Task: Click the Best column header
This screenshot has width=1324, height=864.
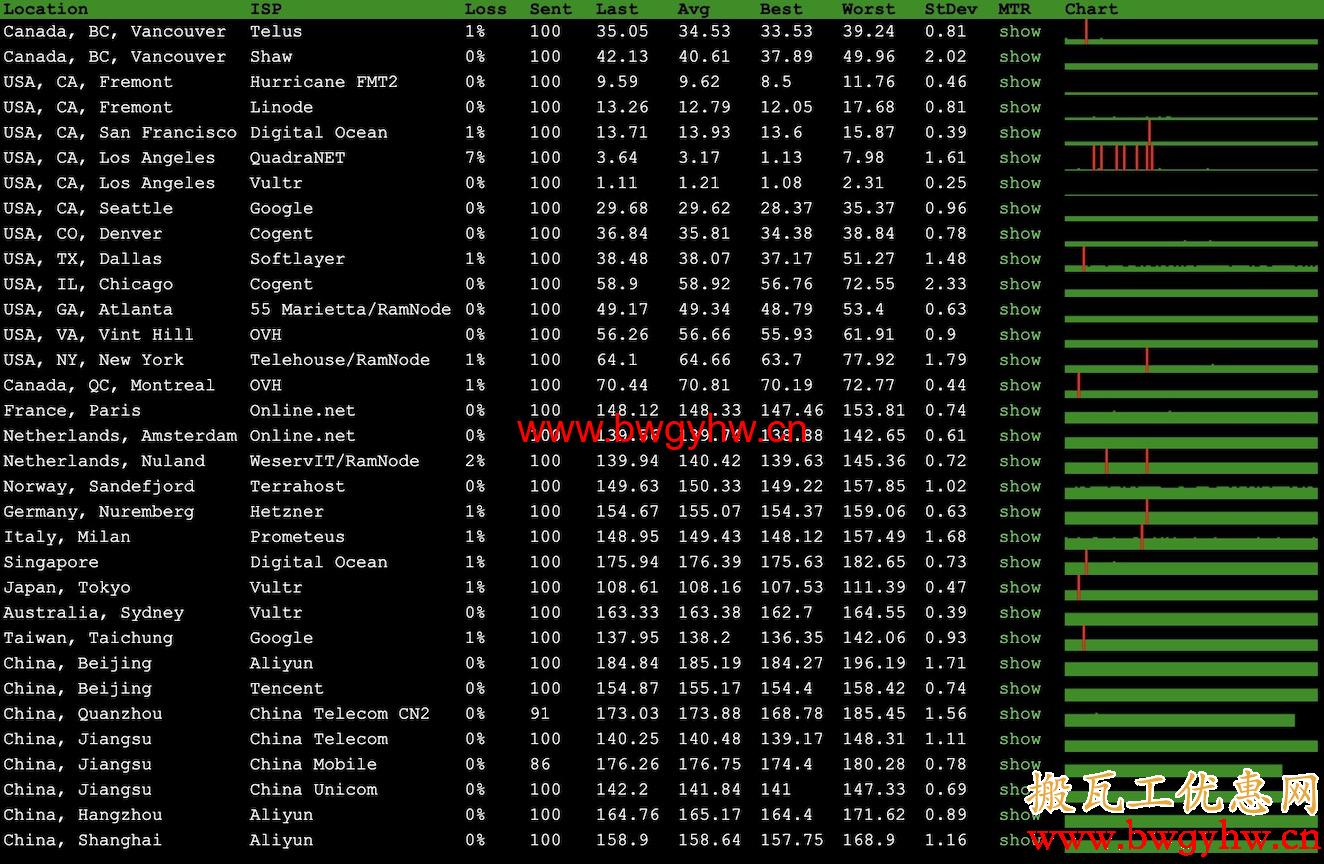Action: [781, 8]
